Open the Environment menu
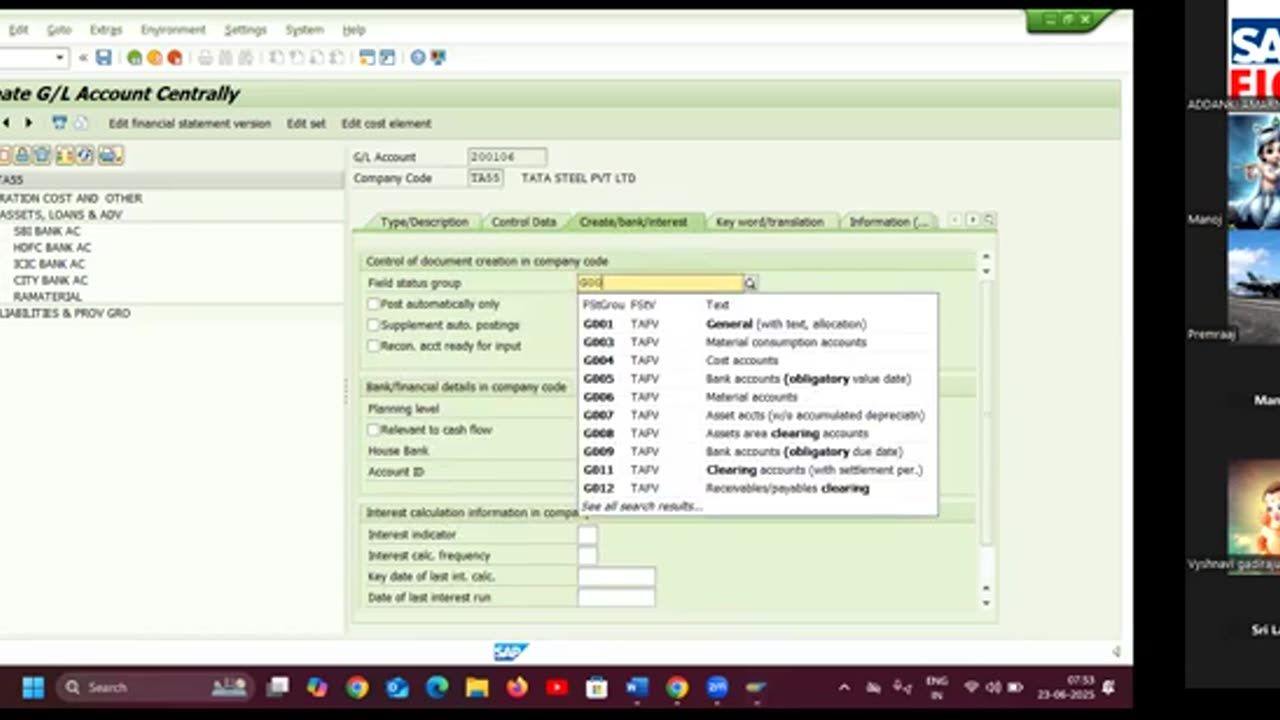Viewport: 1280px width, 720px height. (173, 30)
